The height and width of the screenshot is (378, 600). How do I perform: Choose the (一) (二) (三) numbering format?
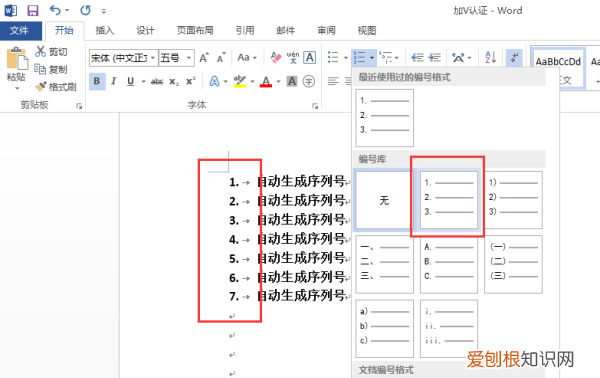[x=513, y=264]
